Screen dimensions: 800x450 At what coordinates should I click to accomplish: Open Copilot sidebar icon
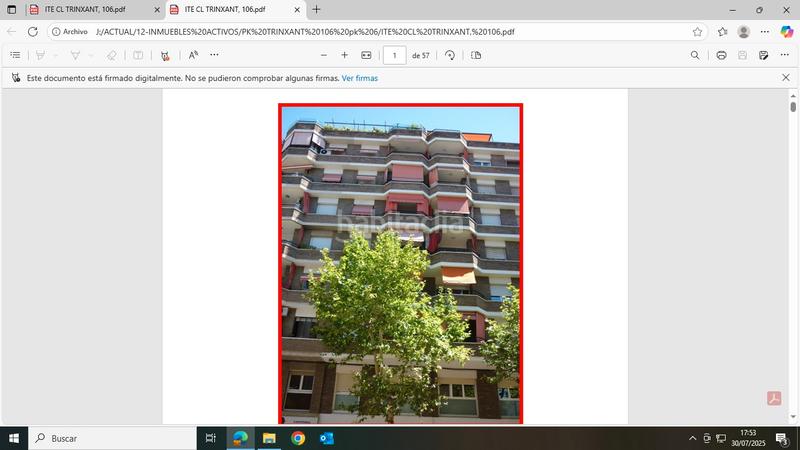787,32
